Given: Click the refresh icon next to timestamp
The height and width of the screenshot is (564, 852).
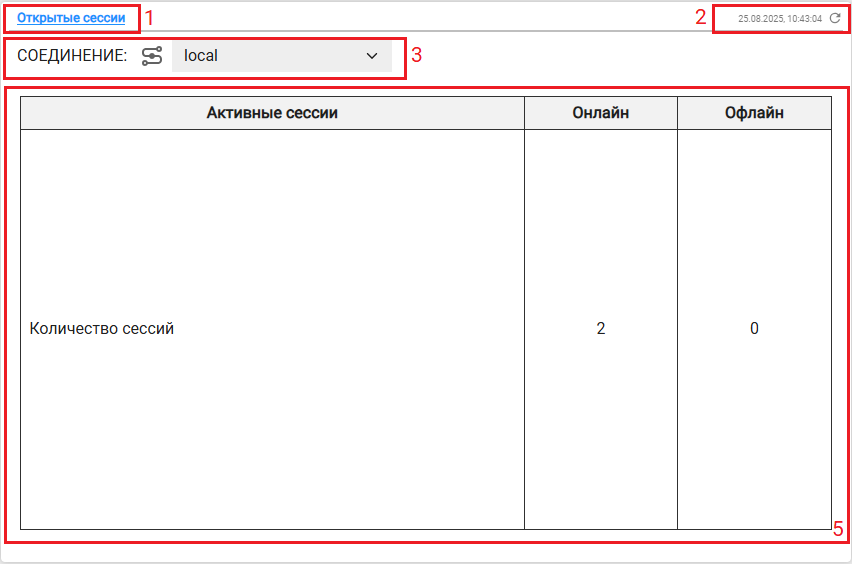Looking at the screenshot, I should click(835, 18).
